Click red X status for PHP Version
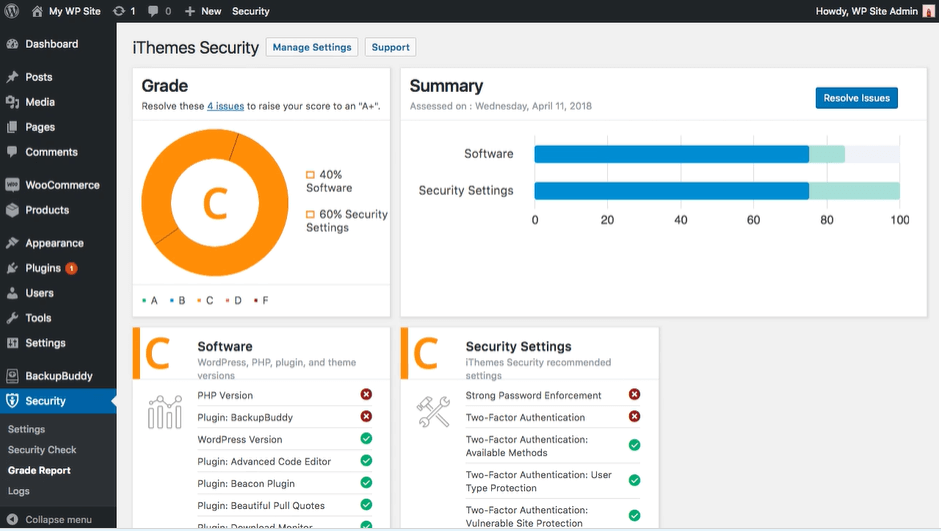This screenshot has height=531, width=941. [x=366, y=394]
